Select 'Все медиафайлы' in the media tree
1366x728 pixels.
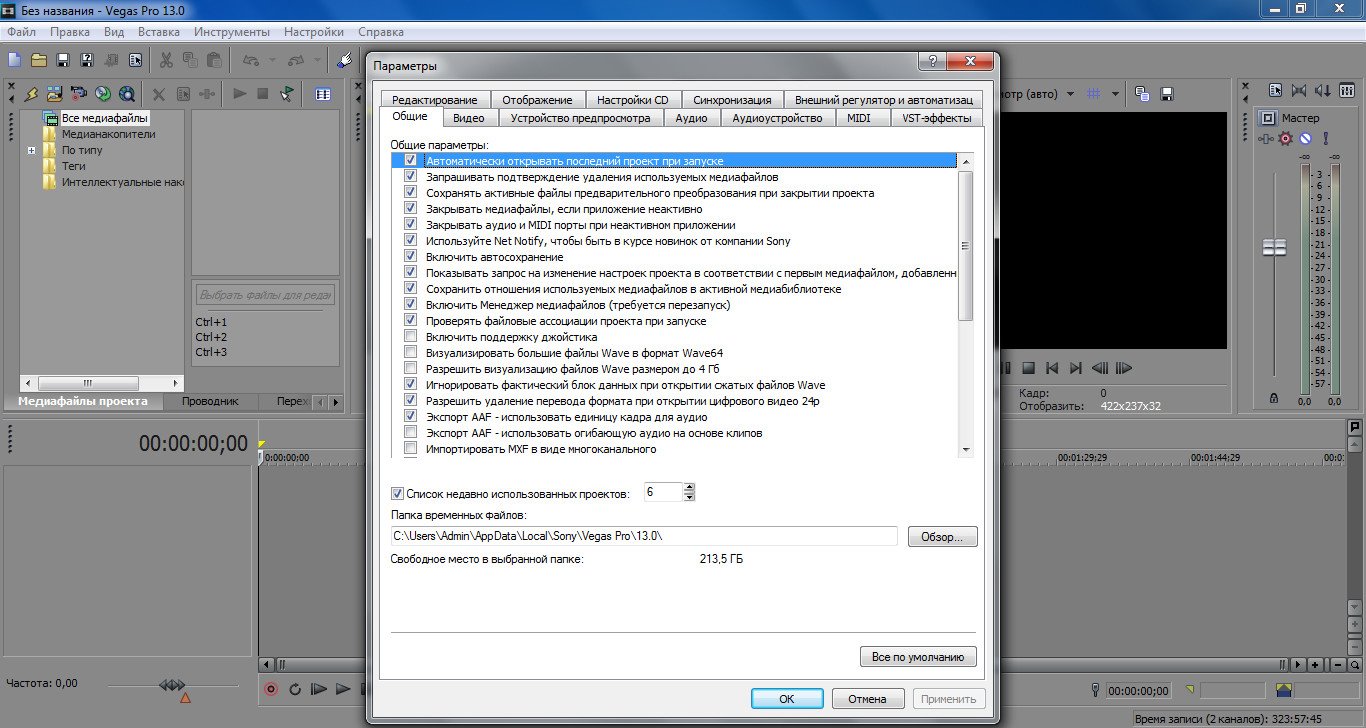click(x=104, y=118)
